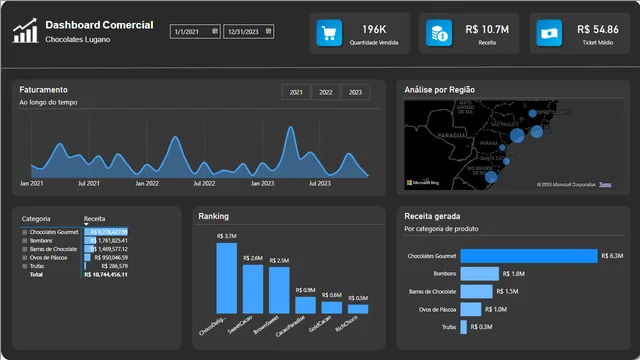640x360 pixels.
Task: Open the Terms link on the map
Action: click(605, 184)
